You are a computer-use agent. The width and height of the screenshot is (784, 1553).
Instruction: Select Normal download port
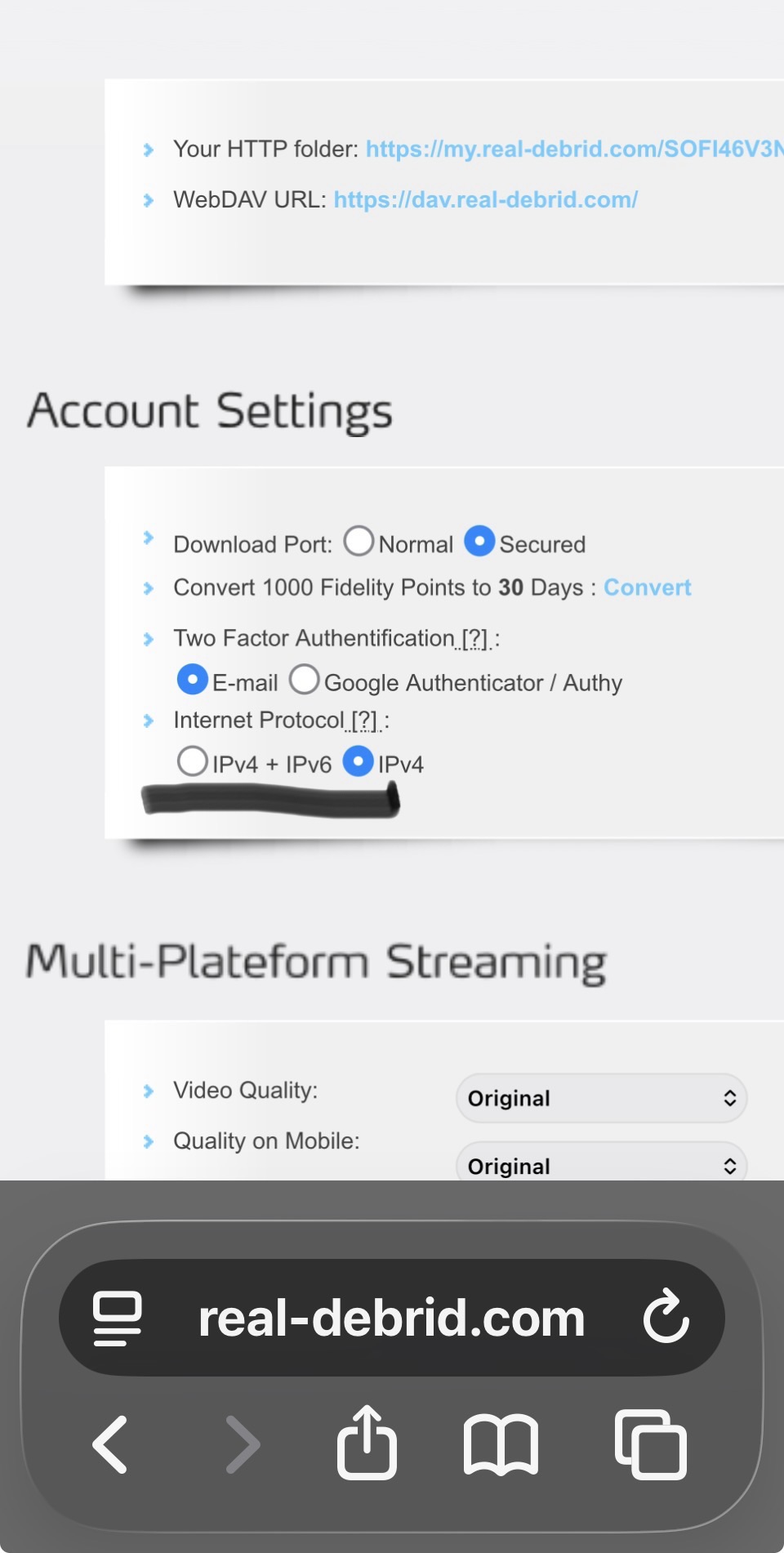[359, 541]
